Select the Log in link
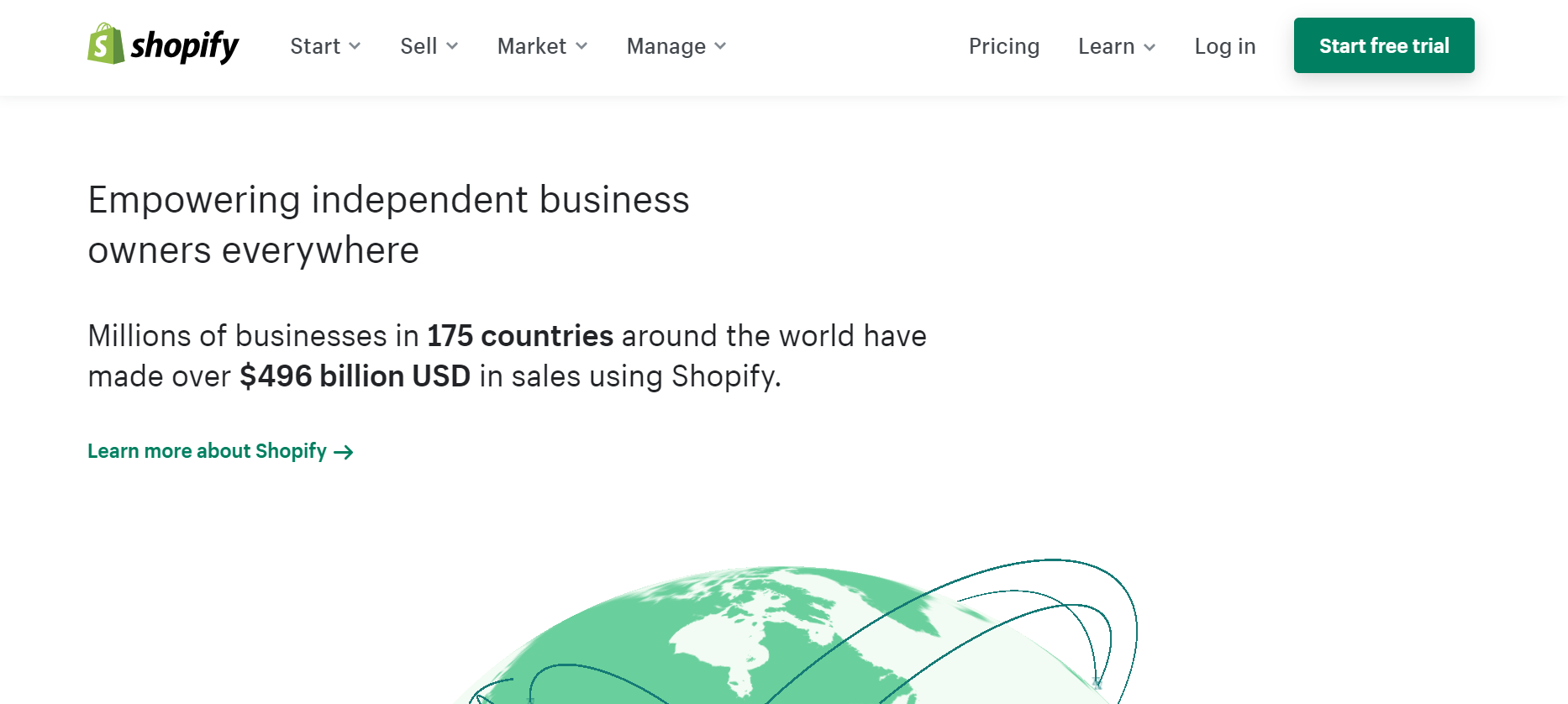This screenshot has height=704, width=1568. coord(1224,46)
